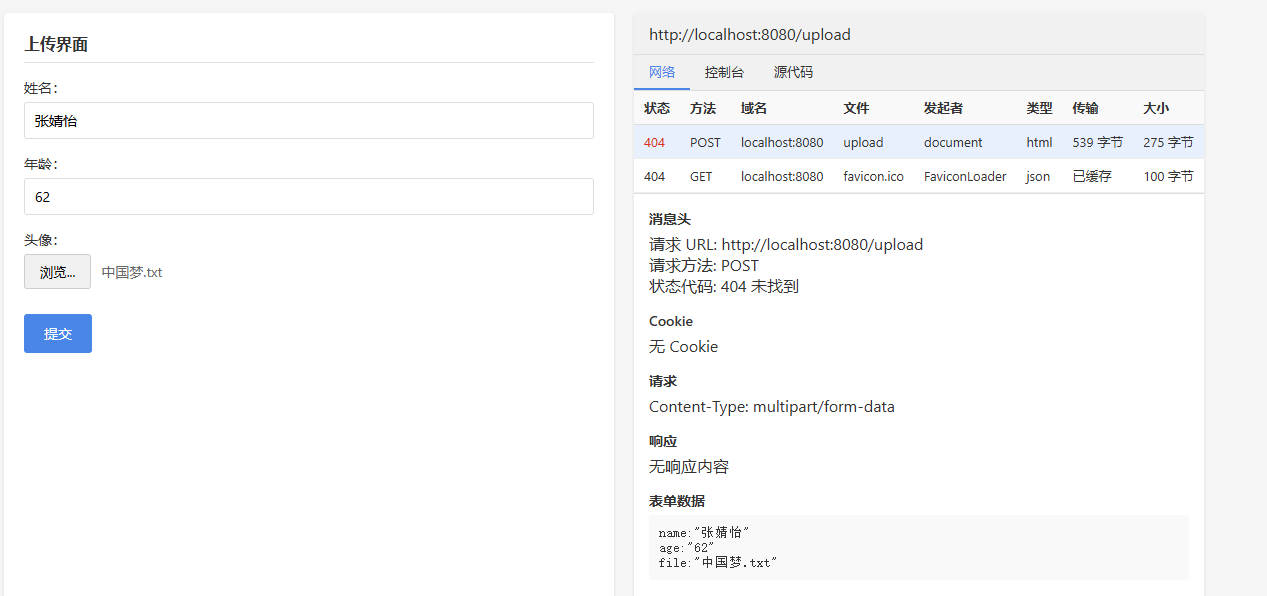The height and width of the screenshot is (596, 1267).
Task: Click the 方法 column header
Action: (703, 108)
